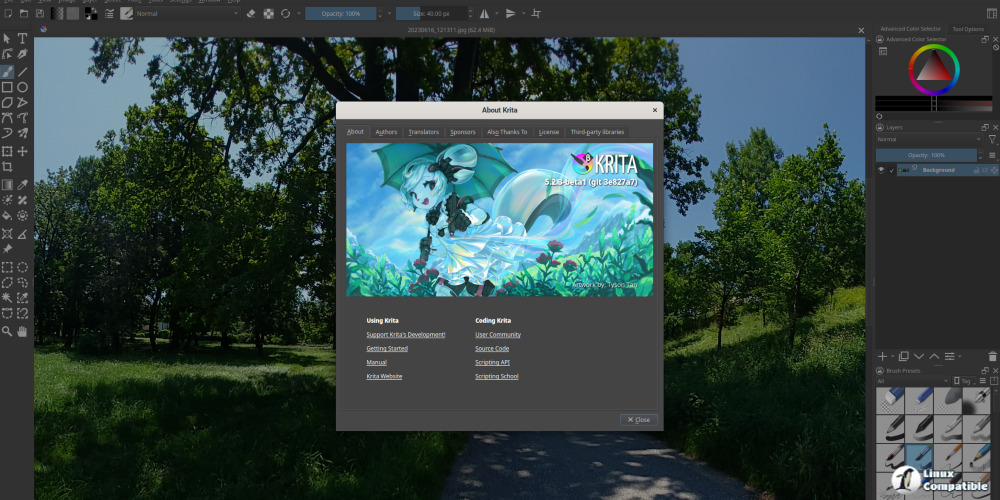Open the Third-party libraries tab

[597, 132]
